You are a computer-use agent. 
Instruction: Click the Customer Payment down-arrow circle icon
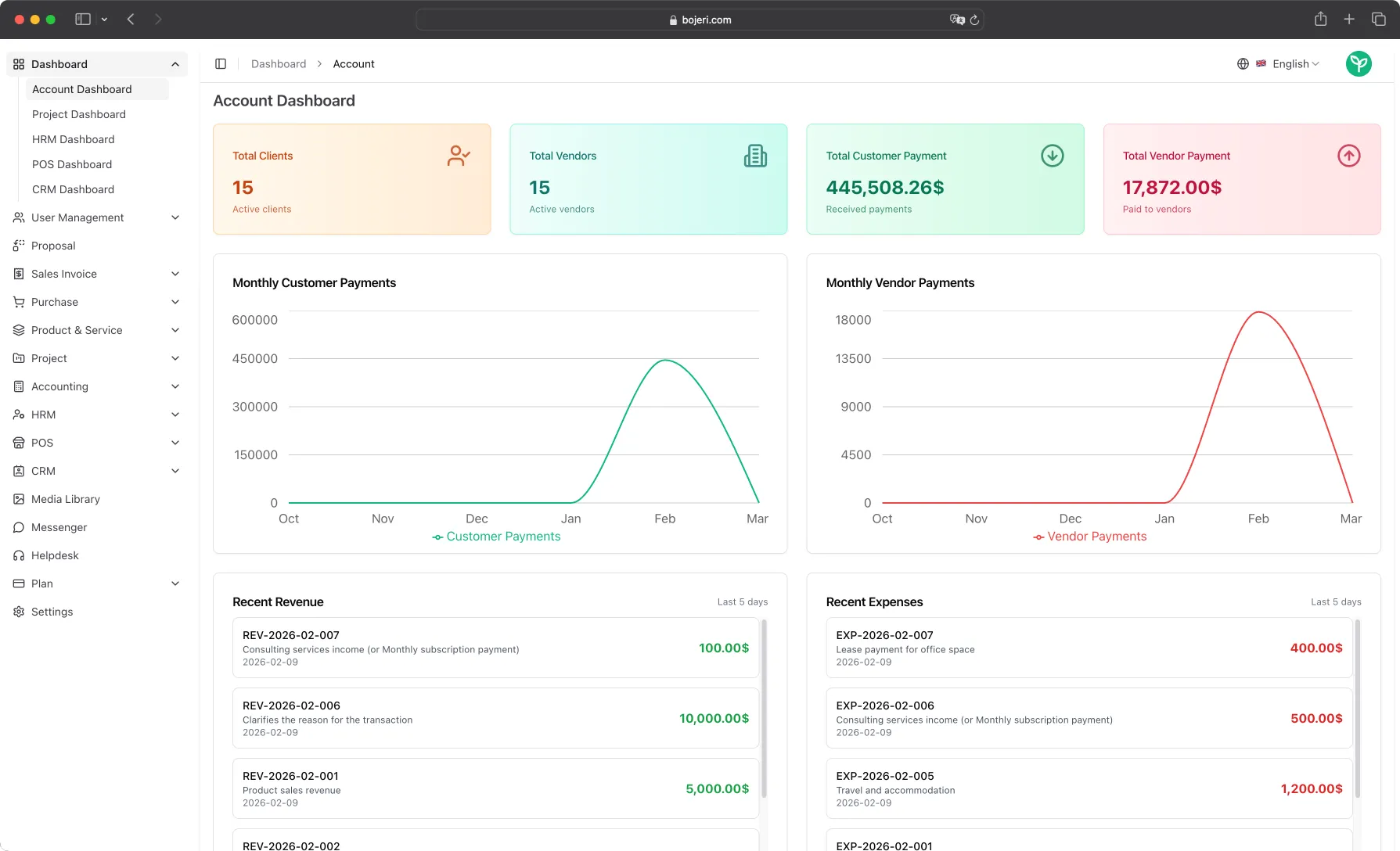click(1052, 156)
